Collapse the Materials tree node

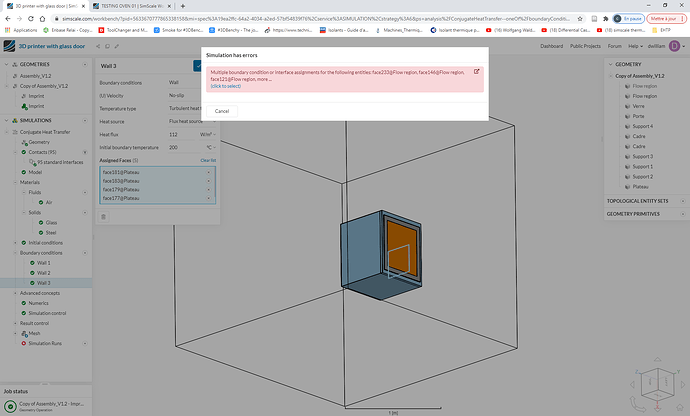[15, 182]
